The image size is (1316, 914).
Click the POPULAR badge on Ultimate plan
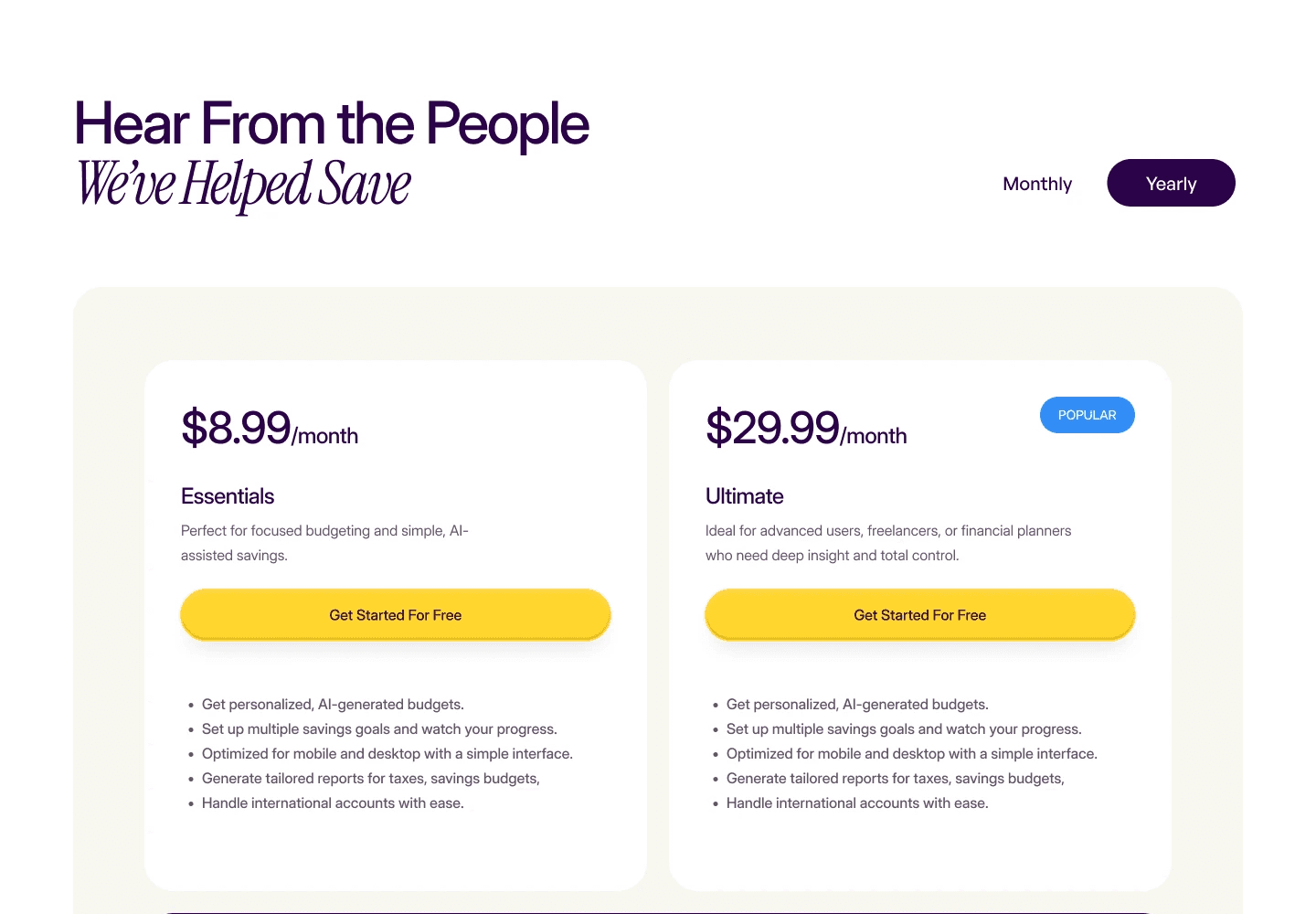click(1088, 415)
